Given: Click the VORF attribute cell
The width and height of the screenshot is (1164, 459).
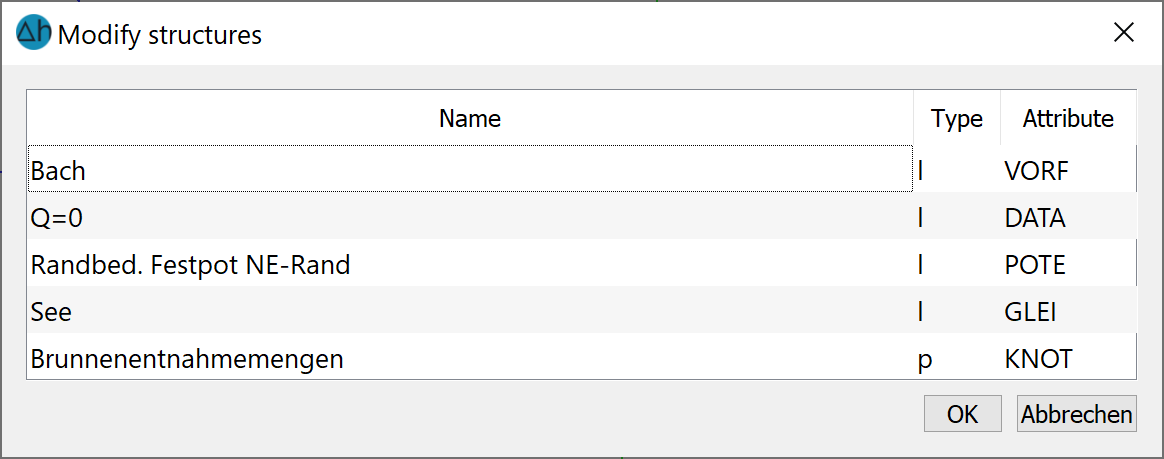Looking at the screenshot, I should tap(1068, 169).
